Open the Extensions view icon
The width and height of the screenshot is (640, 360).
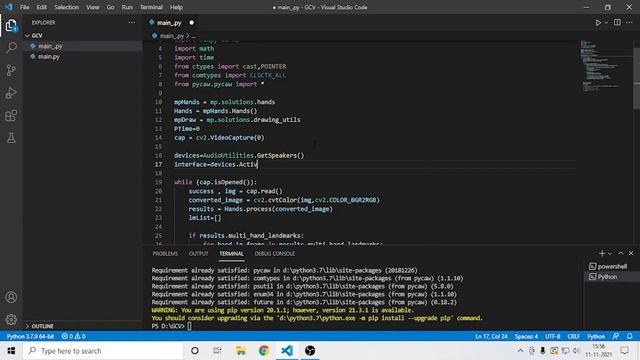[x=11, y=116]
